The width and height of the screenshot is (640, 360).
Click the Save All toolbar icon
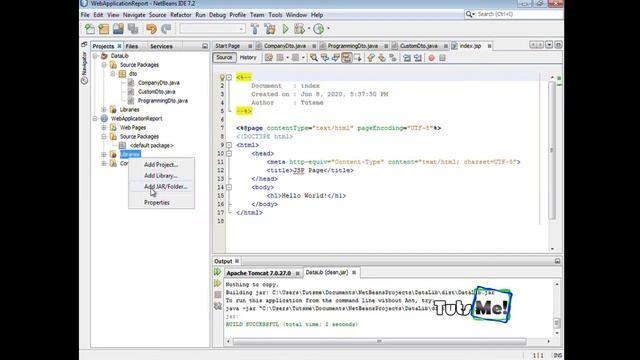tap(133, 29)
